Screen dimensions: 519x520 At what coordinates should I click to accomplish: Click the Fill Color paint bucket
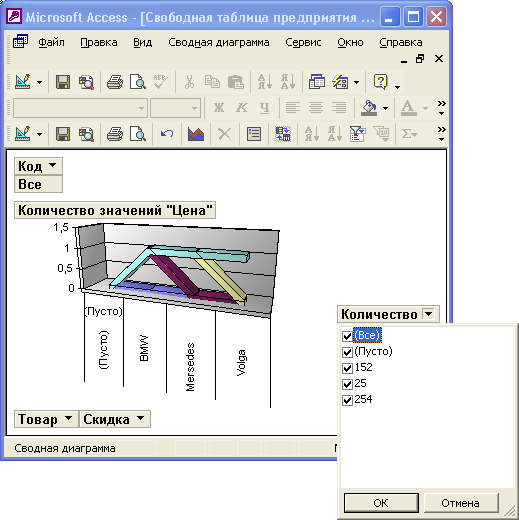point(369,108)
